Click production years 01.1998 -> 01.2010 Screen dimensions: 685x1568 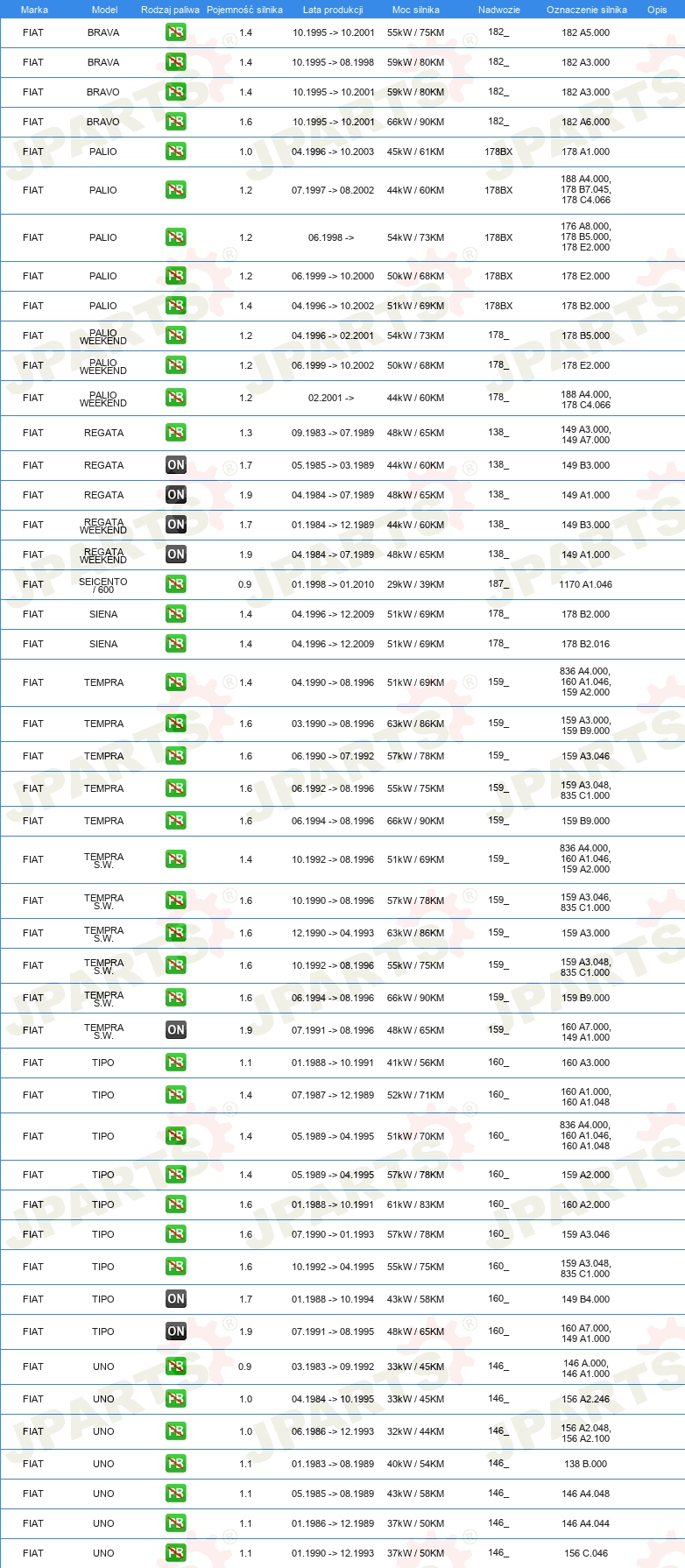pyautogui.click(x=333, y=584)
